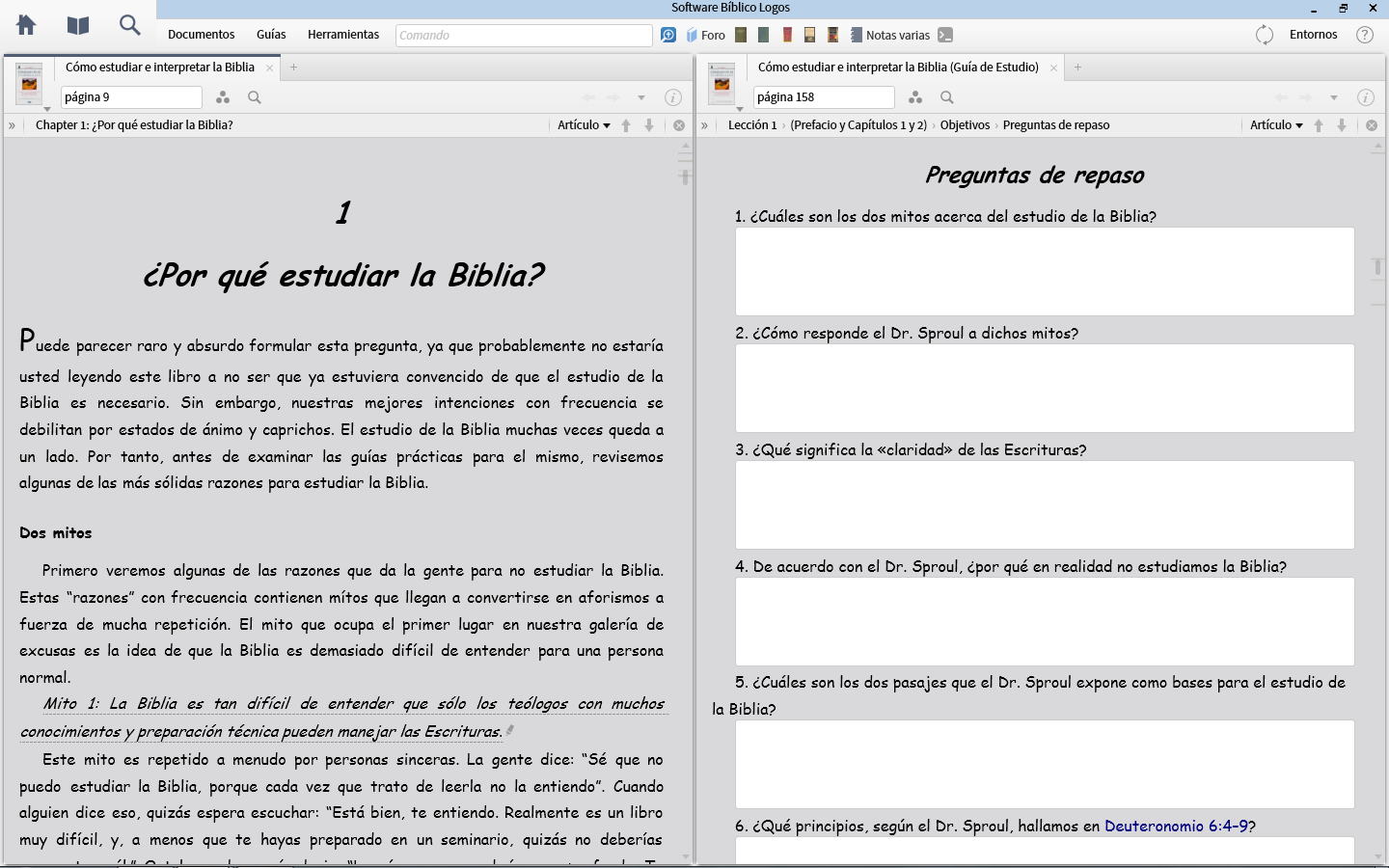Click the command-prompt shortcut icon

[x=945, y=35]
